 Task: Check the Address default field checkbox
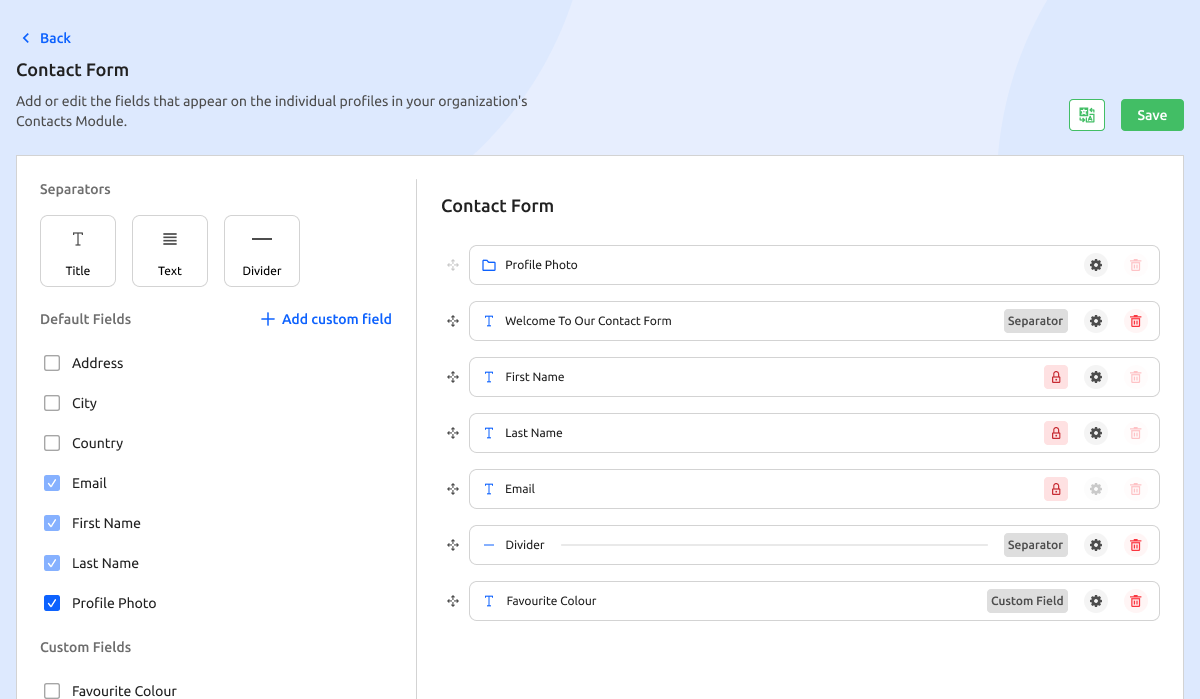52,363
